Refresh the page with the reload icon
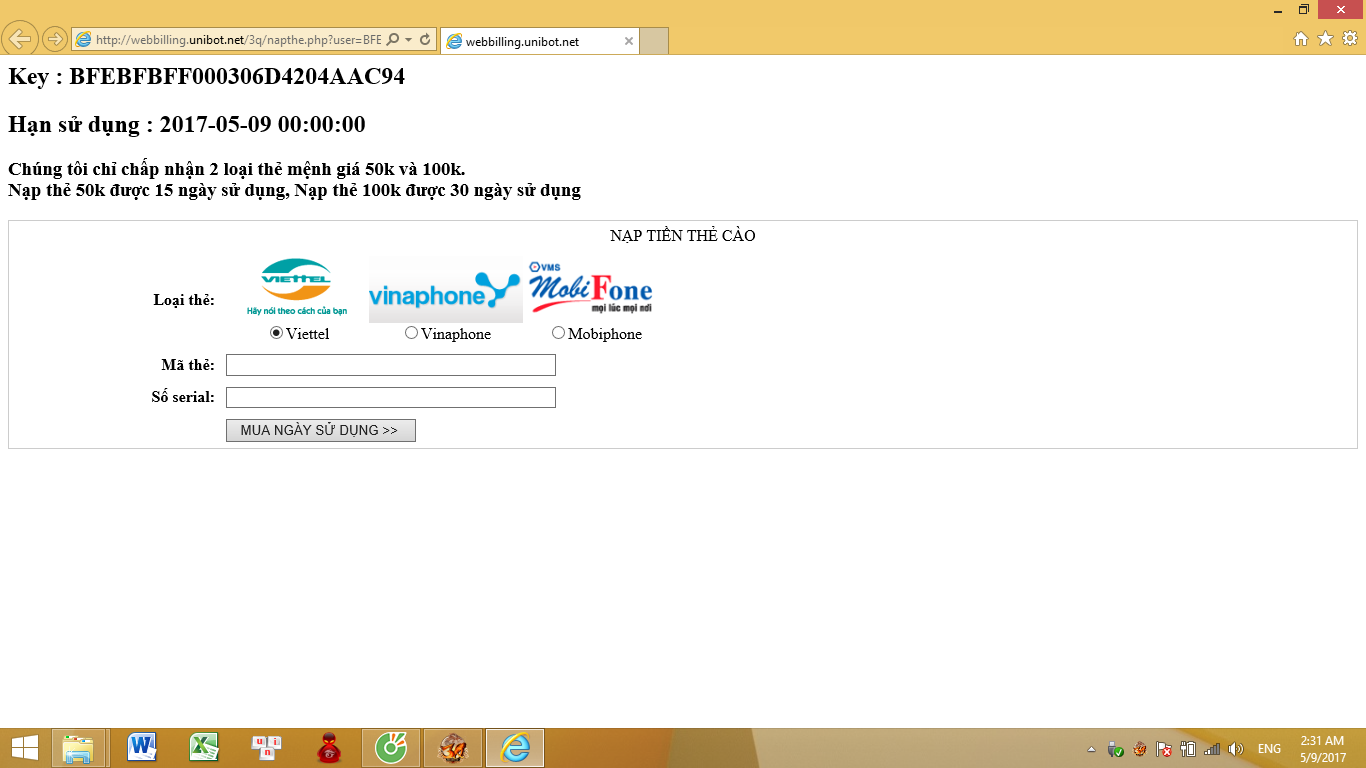 pos(425,40)
